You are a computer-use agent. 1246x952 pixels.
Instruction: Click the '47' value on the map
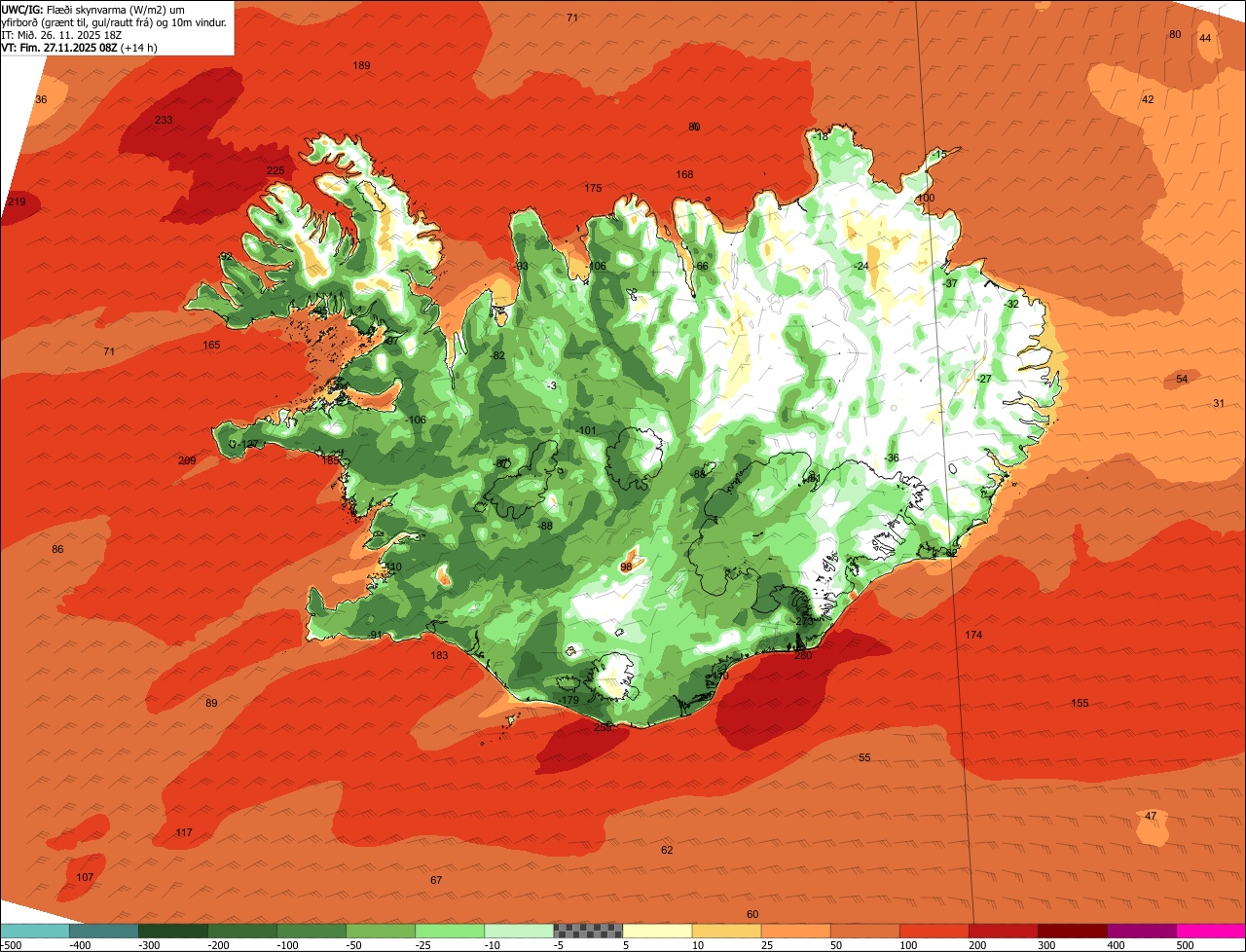[1151, 816]
